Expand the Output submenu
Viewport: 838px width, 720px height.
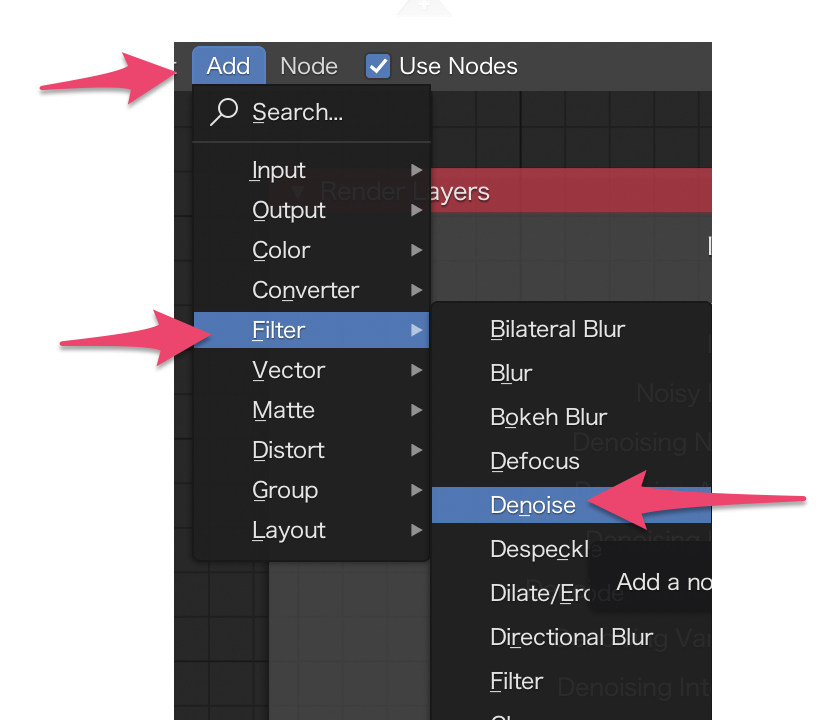312,210
